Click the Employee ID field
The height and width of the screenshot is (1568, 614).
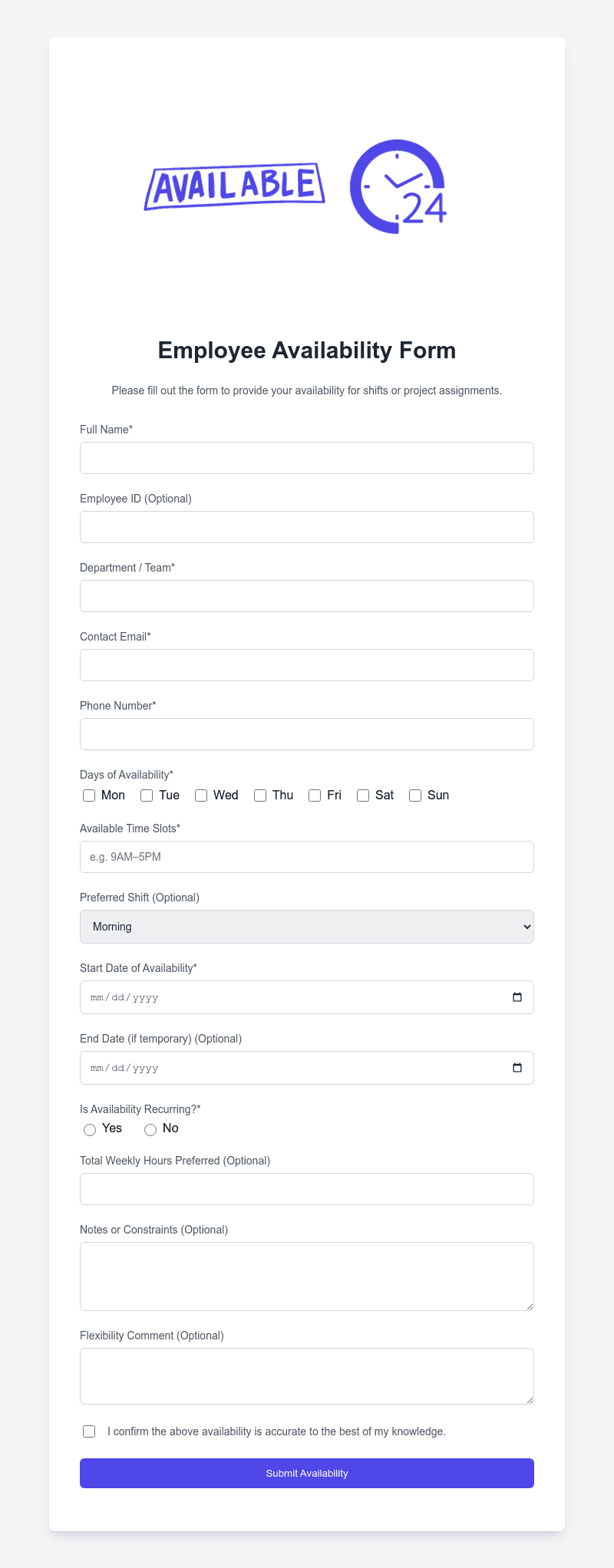tap(306, 527)
